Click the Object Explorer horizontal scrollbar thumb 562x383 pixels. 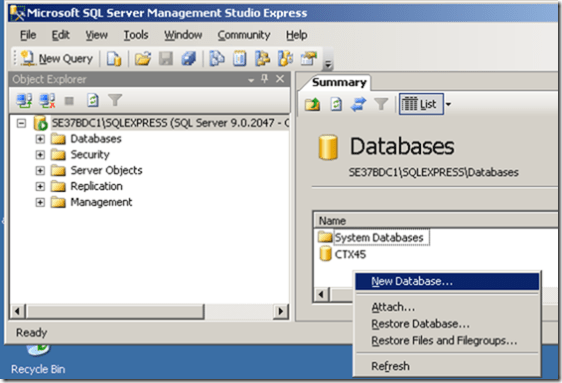point(114,311)
